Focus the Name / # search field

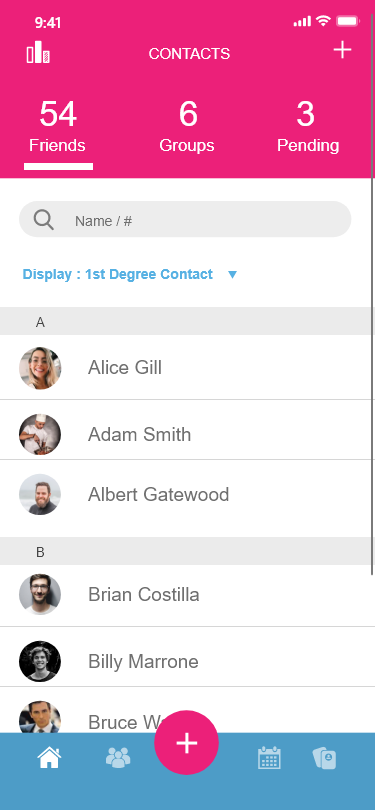click(185, 219)
